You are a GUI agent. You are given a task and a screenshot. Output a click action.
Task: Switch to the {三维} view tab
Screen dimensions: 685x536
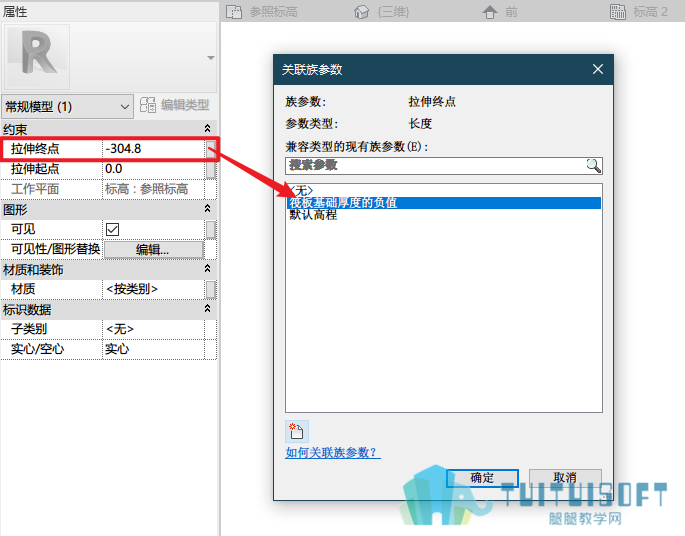[x=382, y=12]
